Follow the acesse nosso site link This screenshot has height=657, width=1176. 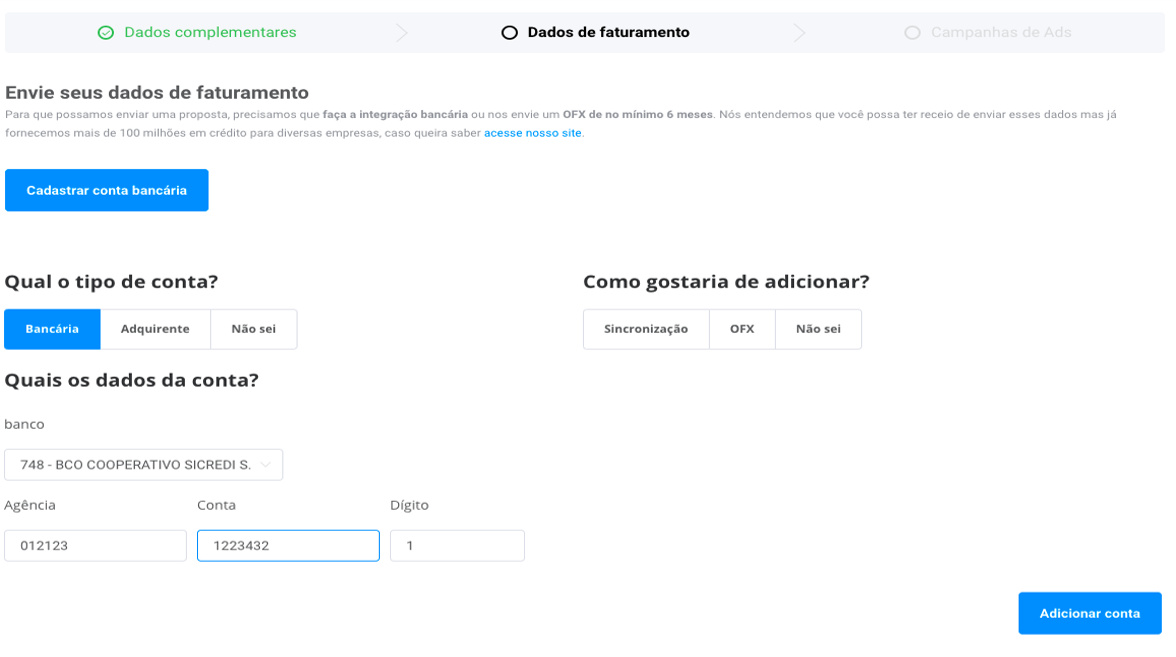[532, 133]
